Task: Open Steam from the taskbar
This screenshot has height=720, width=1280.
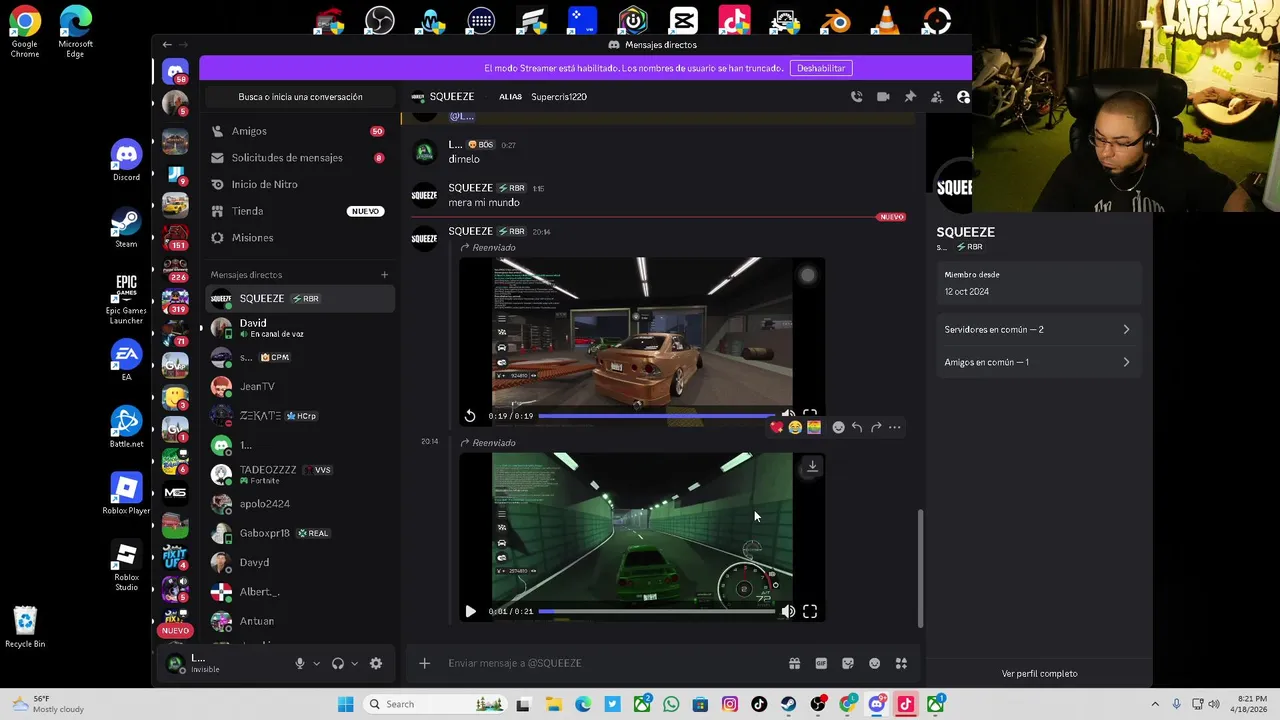Action: (x=788, y=704)
